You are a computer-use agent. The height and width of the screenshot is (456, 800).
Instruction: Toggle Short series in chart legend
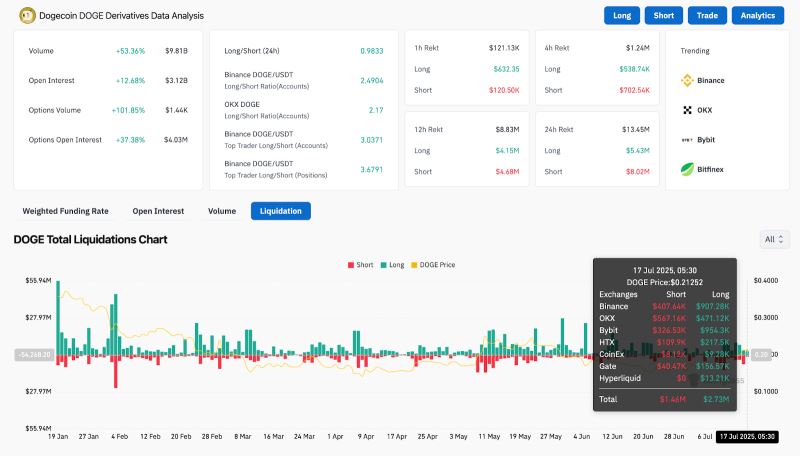pyautogui.click(x=360, y=265)
